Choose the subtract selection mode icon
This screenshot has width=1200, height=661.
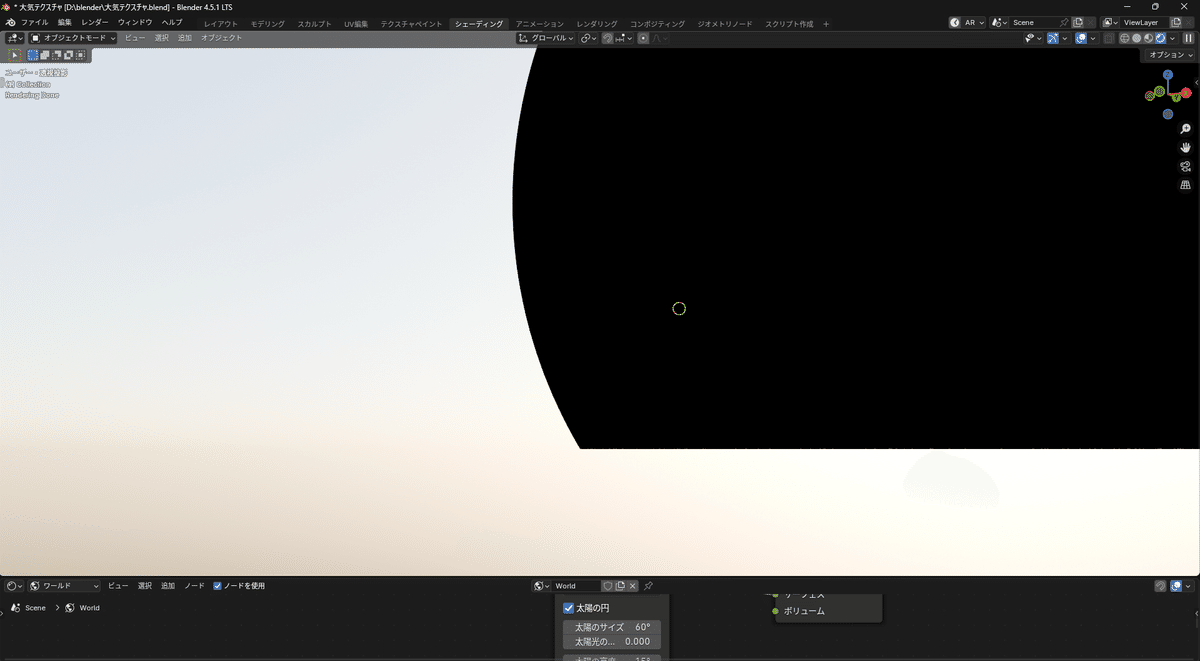coord(57,55)
